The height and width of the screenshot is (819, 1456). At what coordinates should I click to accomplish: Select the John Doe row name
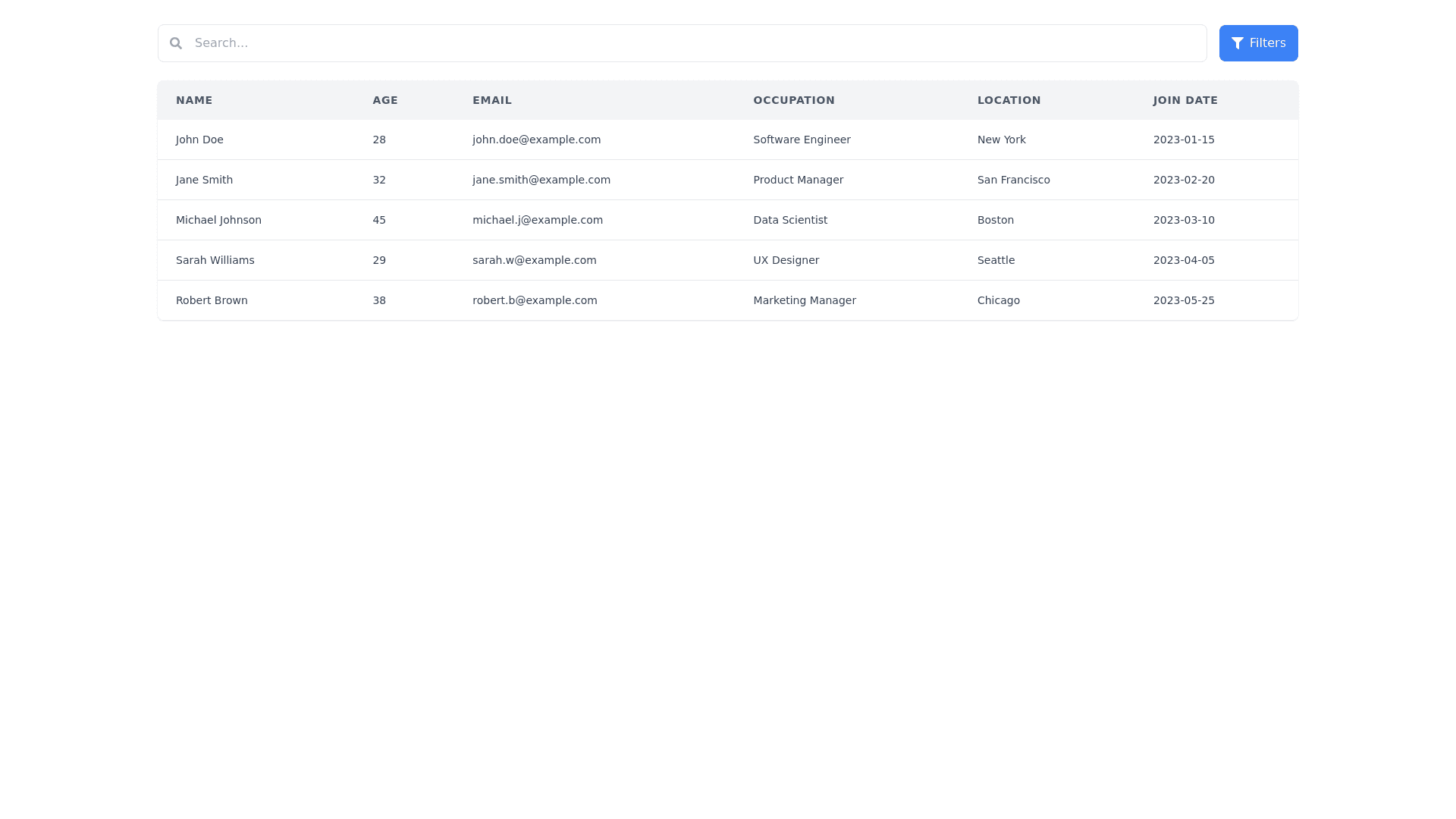pos(199,140)
